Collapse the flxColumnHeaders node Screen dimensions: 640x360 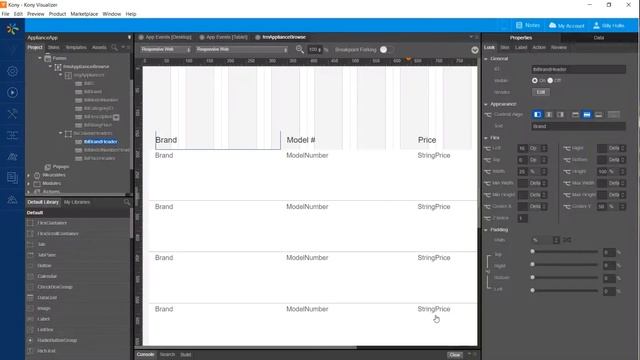click(60, 133)
